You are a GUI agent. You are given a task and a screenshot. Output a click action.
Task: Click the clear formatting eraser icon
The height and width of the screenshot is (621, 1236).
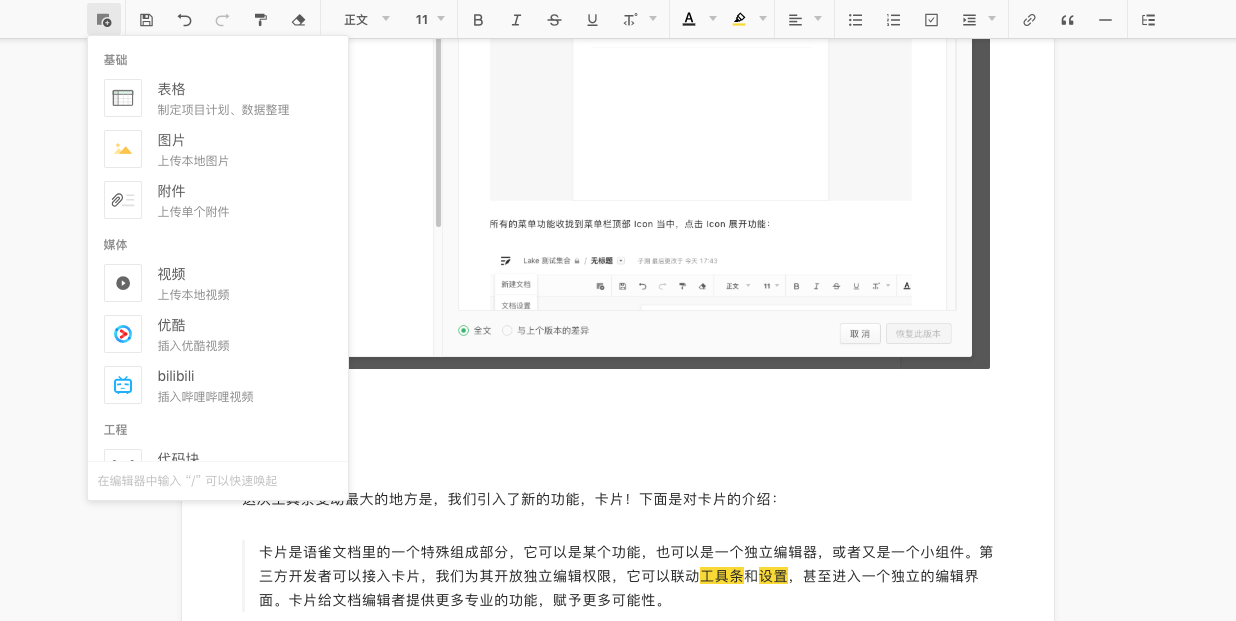298,19
